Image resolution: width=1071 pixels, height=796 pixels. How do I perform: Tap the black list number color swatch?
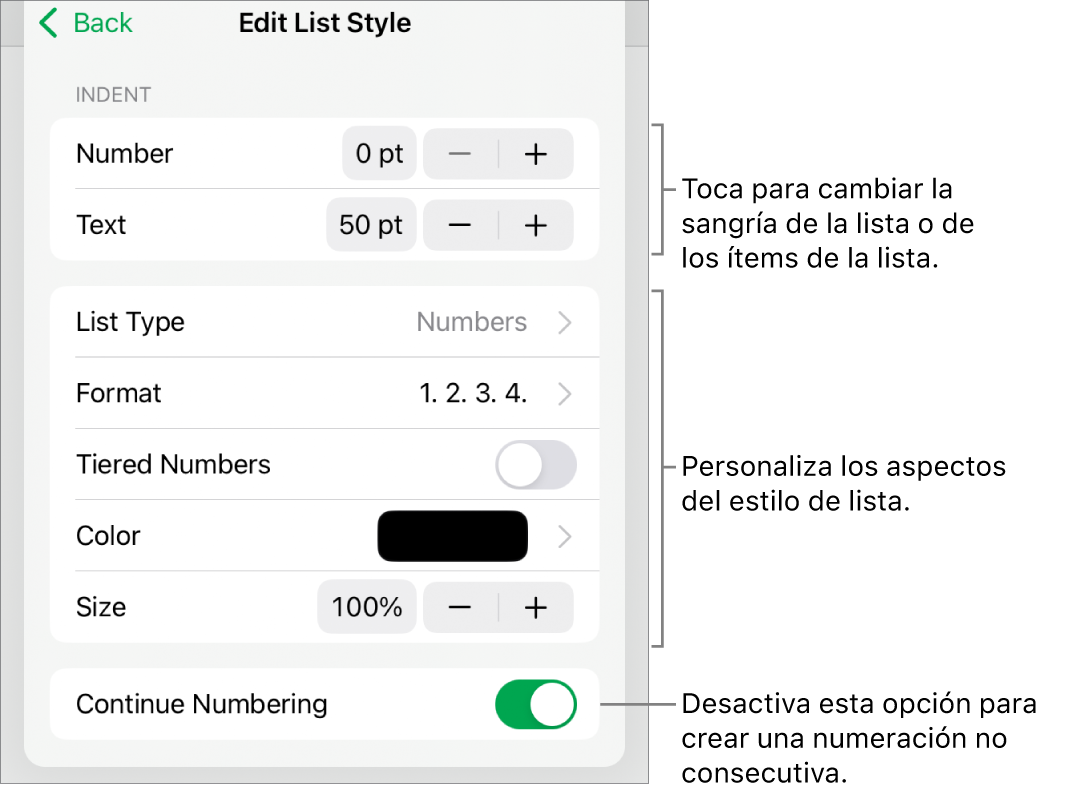point(452,535)
